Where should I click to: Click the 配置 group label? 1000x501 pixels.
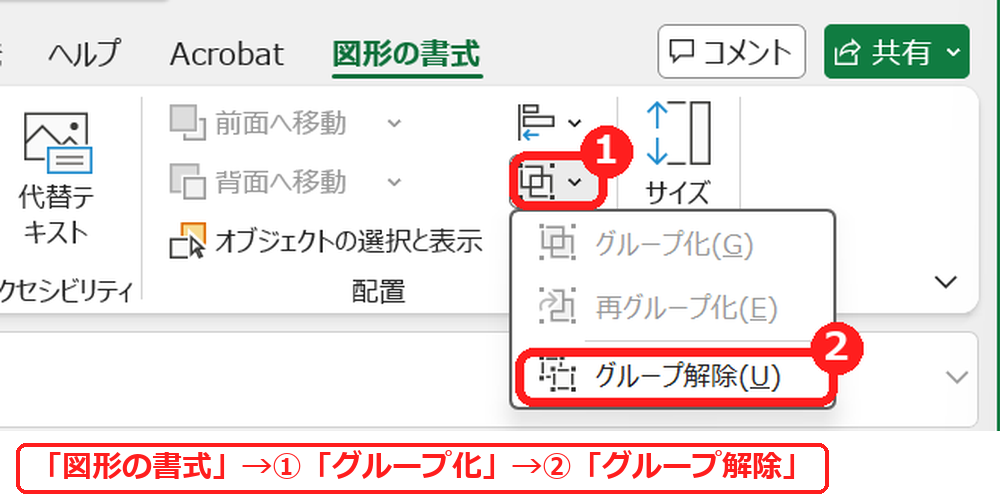pyautogui.click(x=379, y=290)
